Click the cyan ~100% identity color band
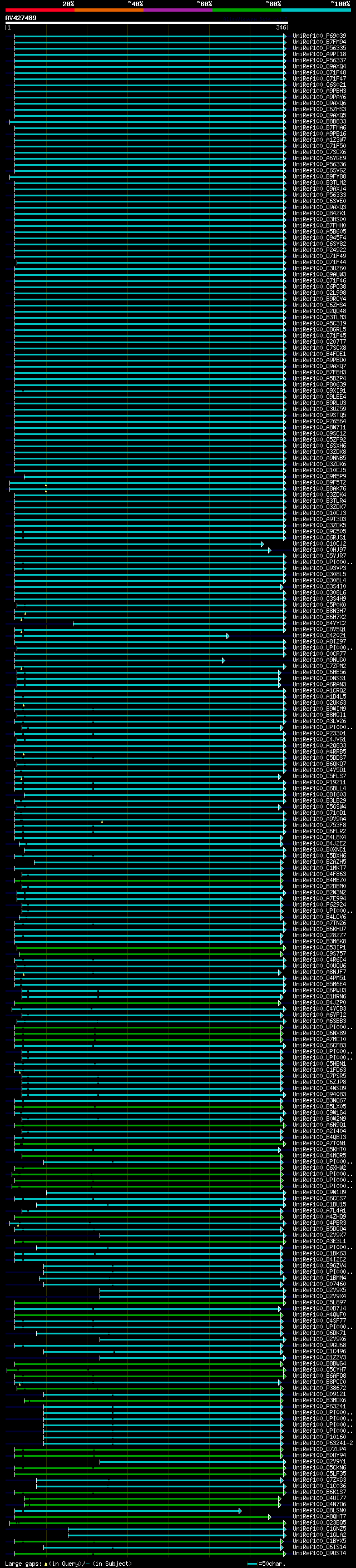356x1568 pixels. pyautogui.click(x=316, y=10)
